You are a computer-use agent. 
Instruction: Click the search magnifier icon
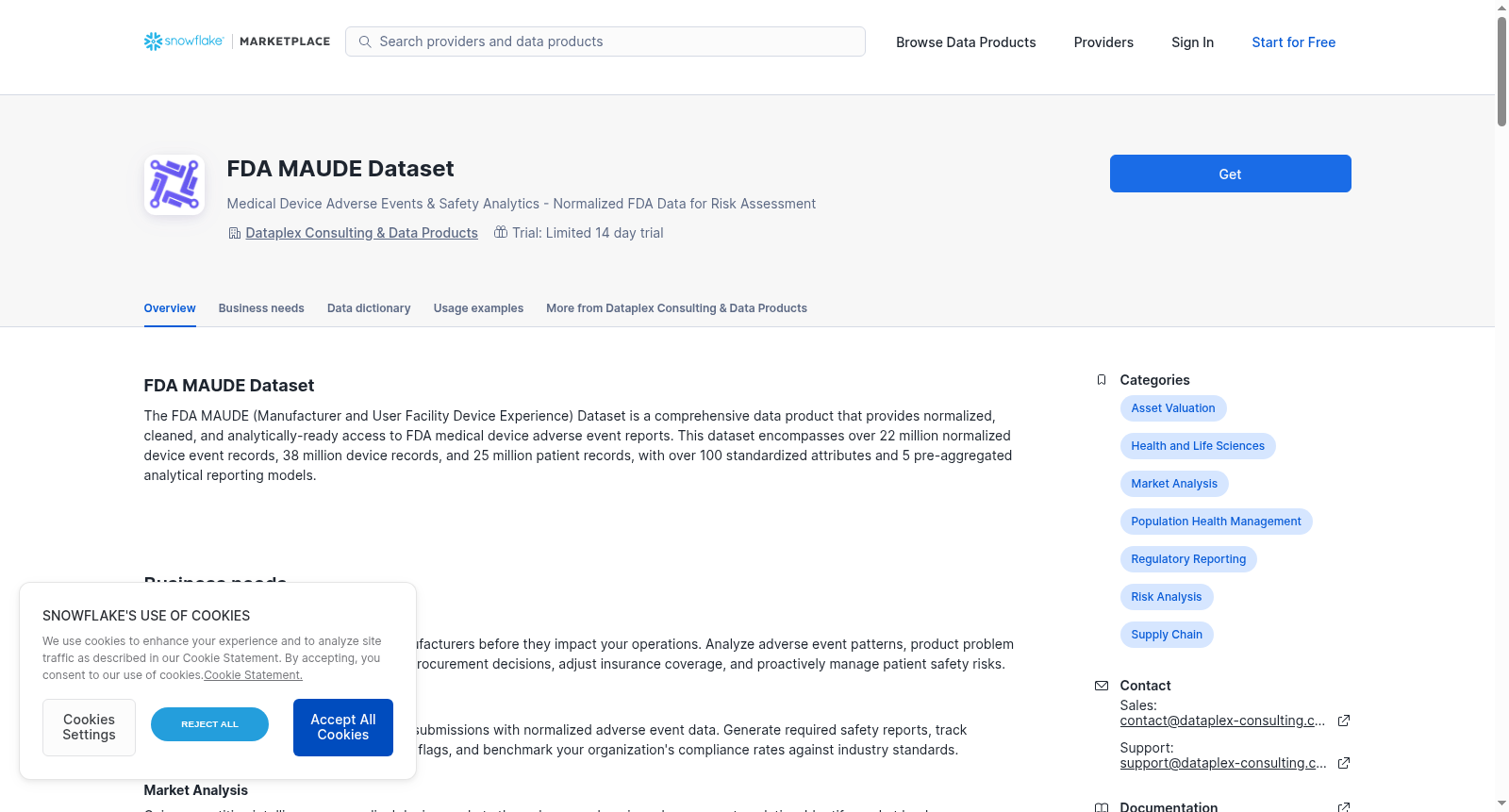365,41
